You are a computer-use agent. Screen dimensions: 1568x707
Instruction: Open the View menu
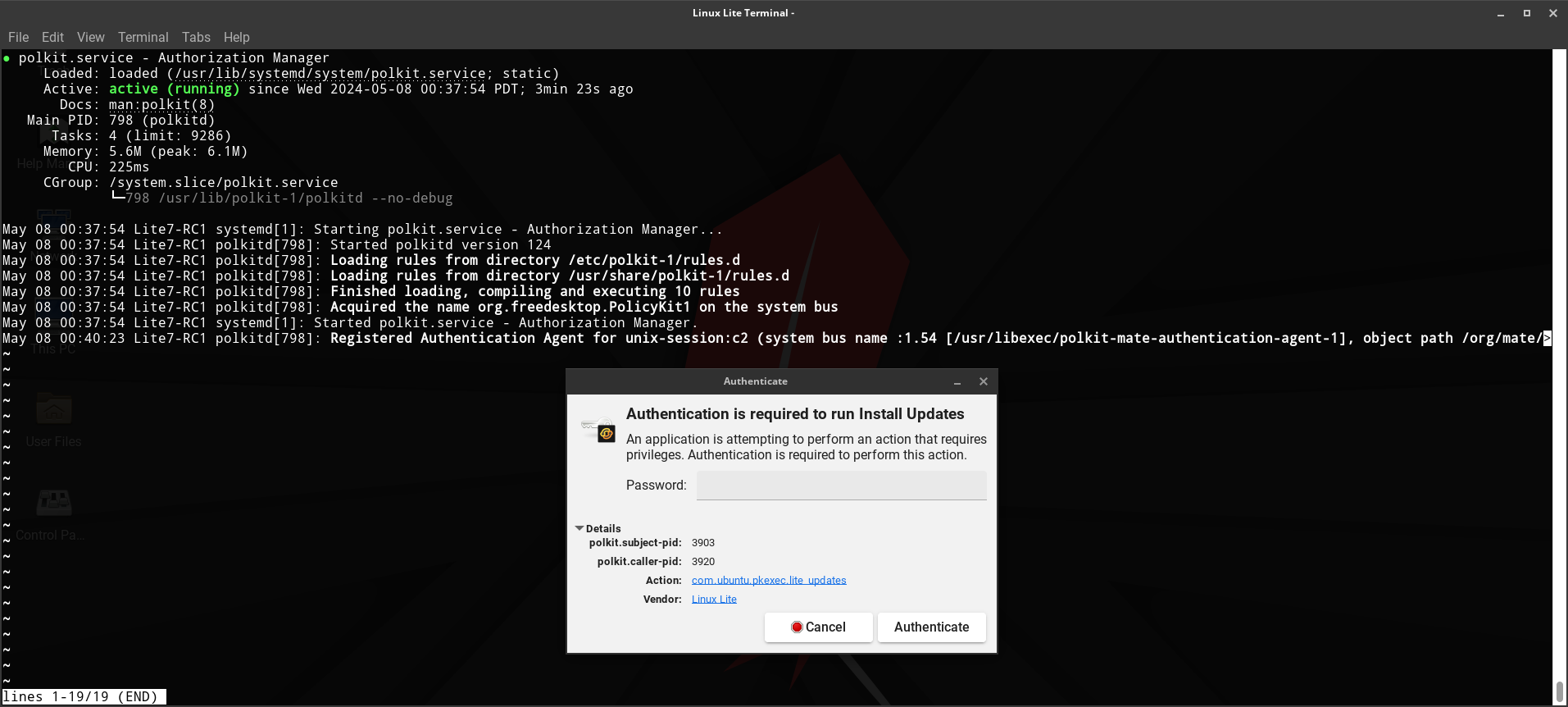pos(90,37)
